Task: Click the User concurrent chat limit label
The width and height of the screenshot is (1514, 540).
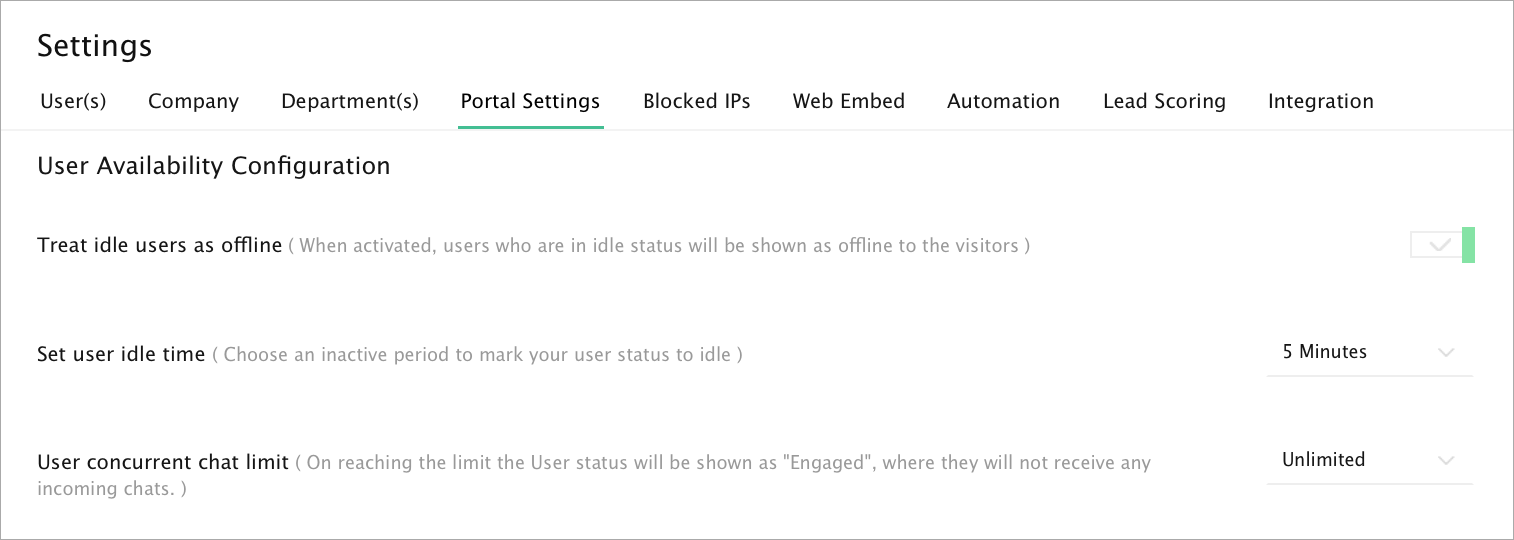Action: [x=163, y=462]
